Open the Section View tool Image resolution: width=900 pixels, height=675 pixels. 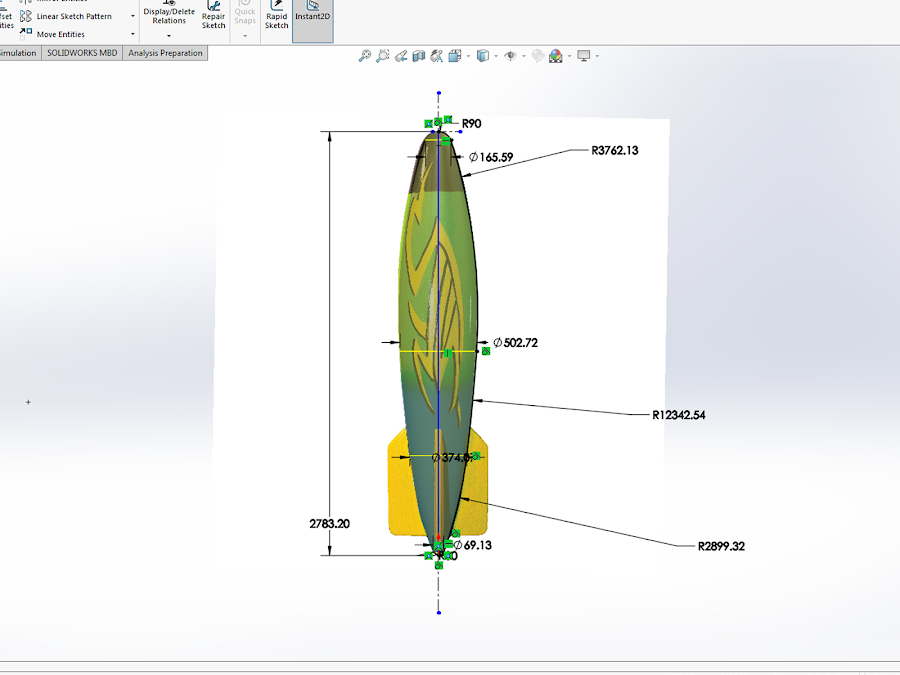418,56
